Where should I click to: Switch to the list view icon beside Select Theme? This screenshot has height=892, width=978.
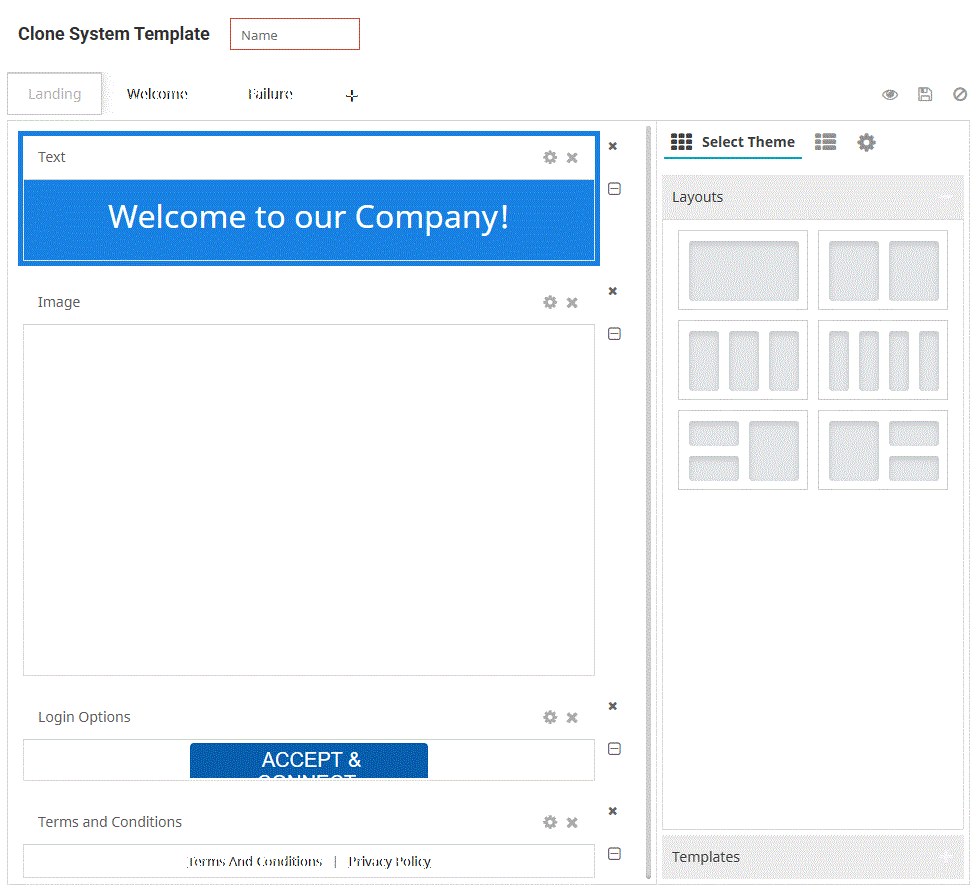click(x=825, y=142)
